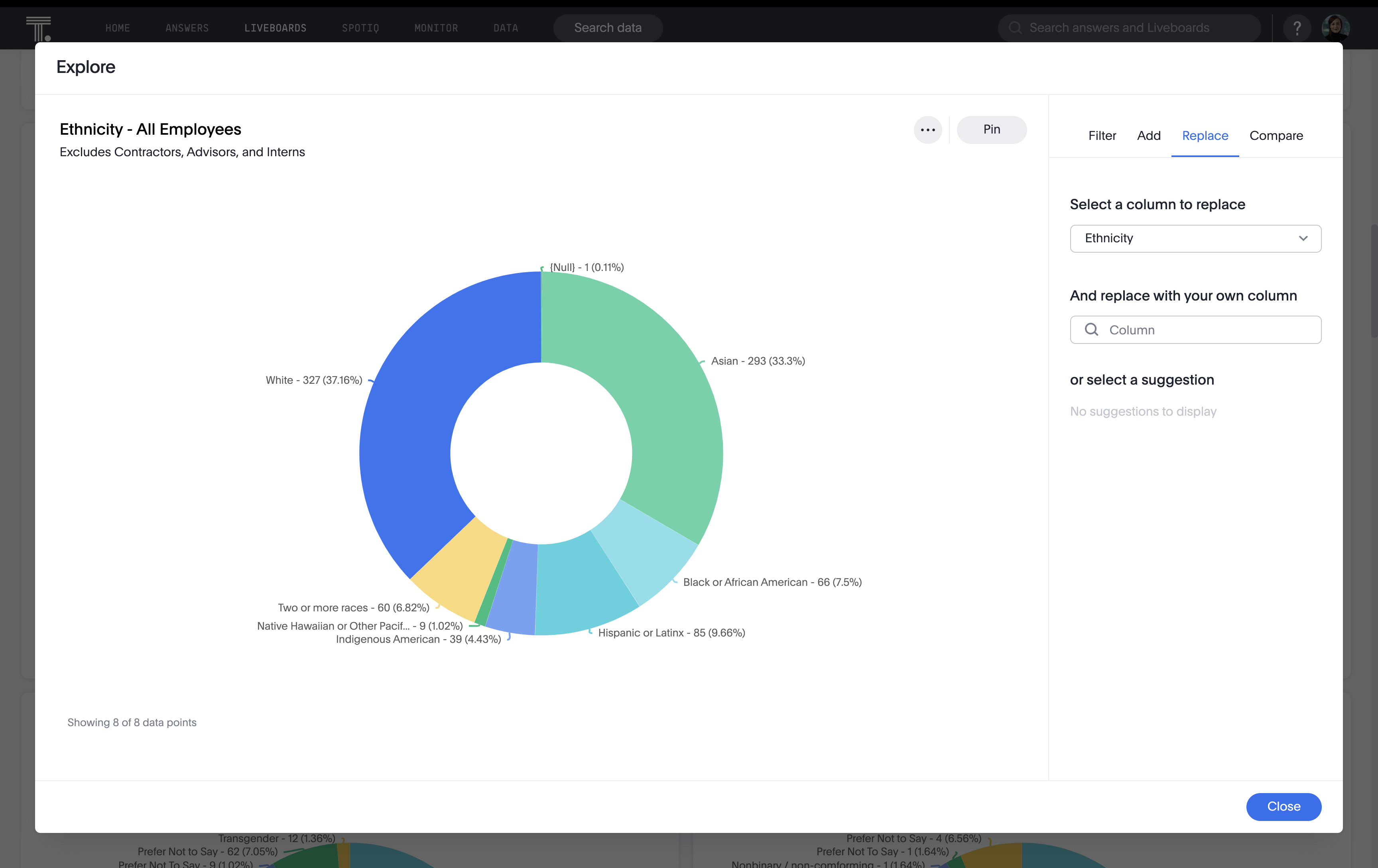Open DATA in the top navigation

[x=505, y=28]
